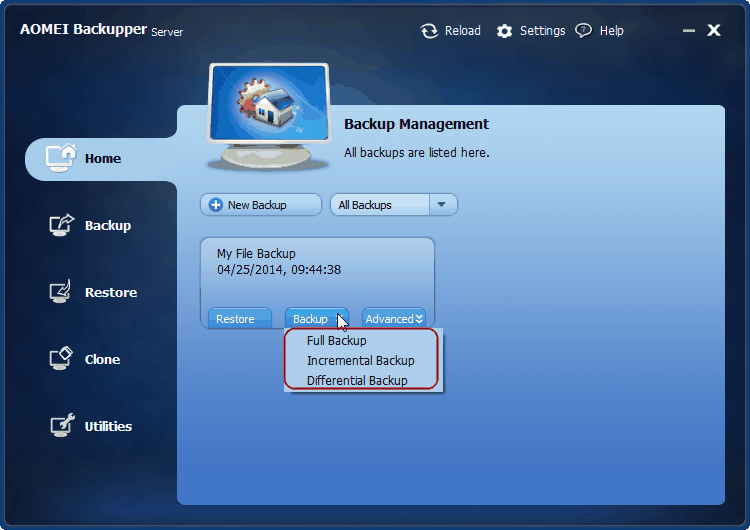The height and width of the screenshot is (530, 750).
Task: Go to the Clone section label
Action: click(102, 359)
